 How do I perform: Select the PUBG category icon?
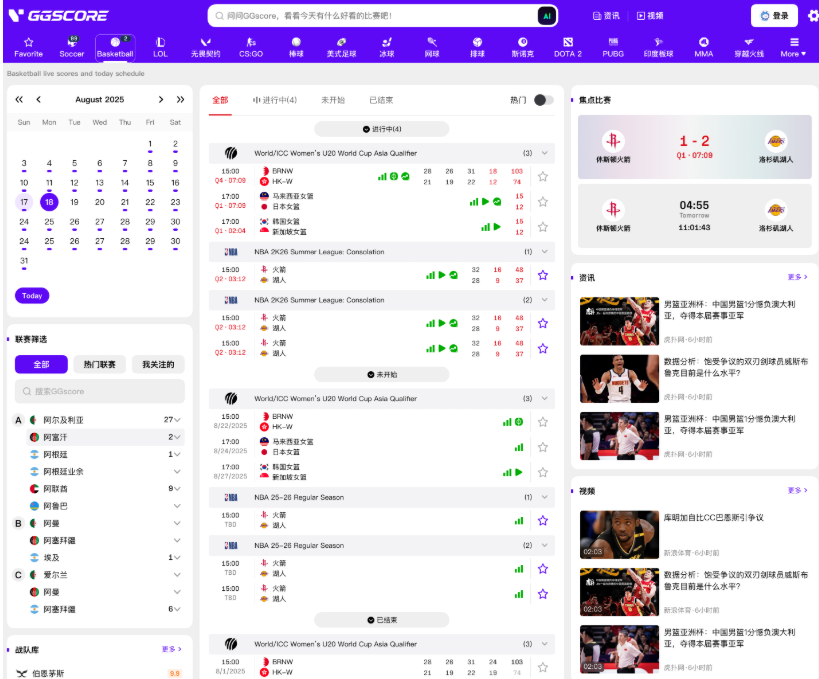tap(613, 42)
